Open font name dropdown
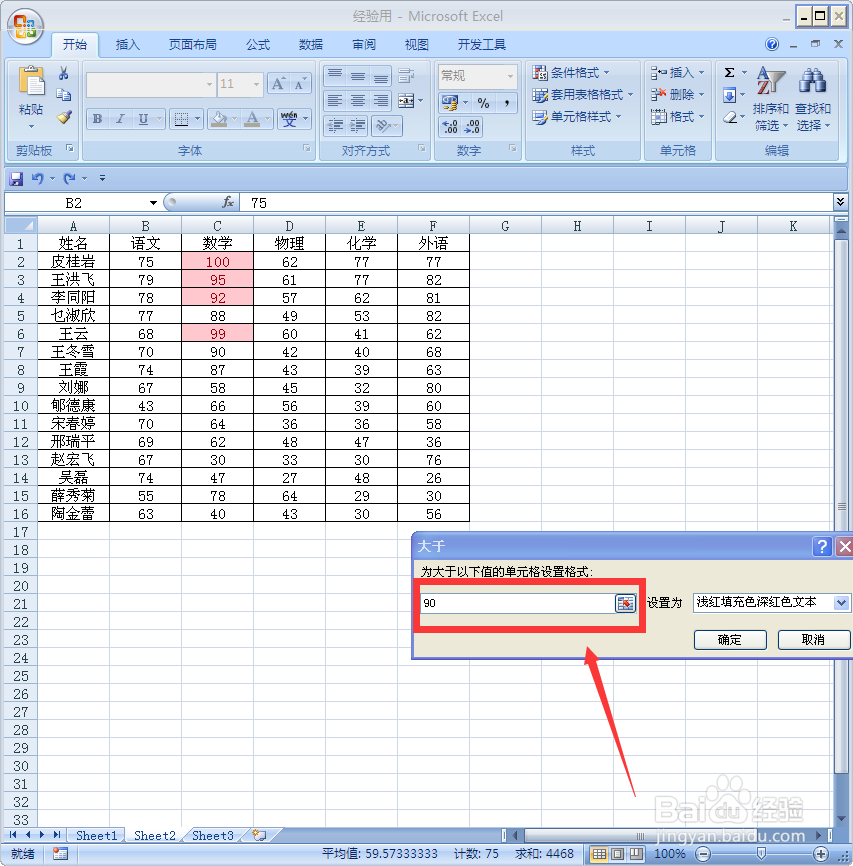This screenshot has width=853, height=866. coord(209,84)
